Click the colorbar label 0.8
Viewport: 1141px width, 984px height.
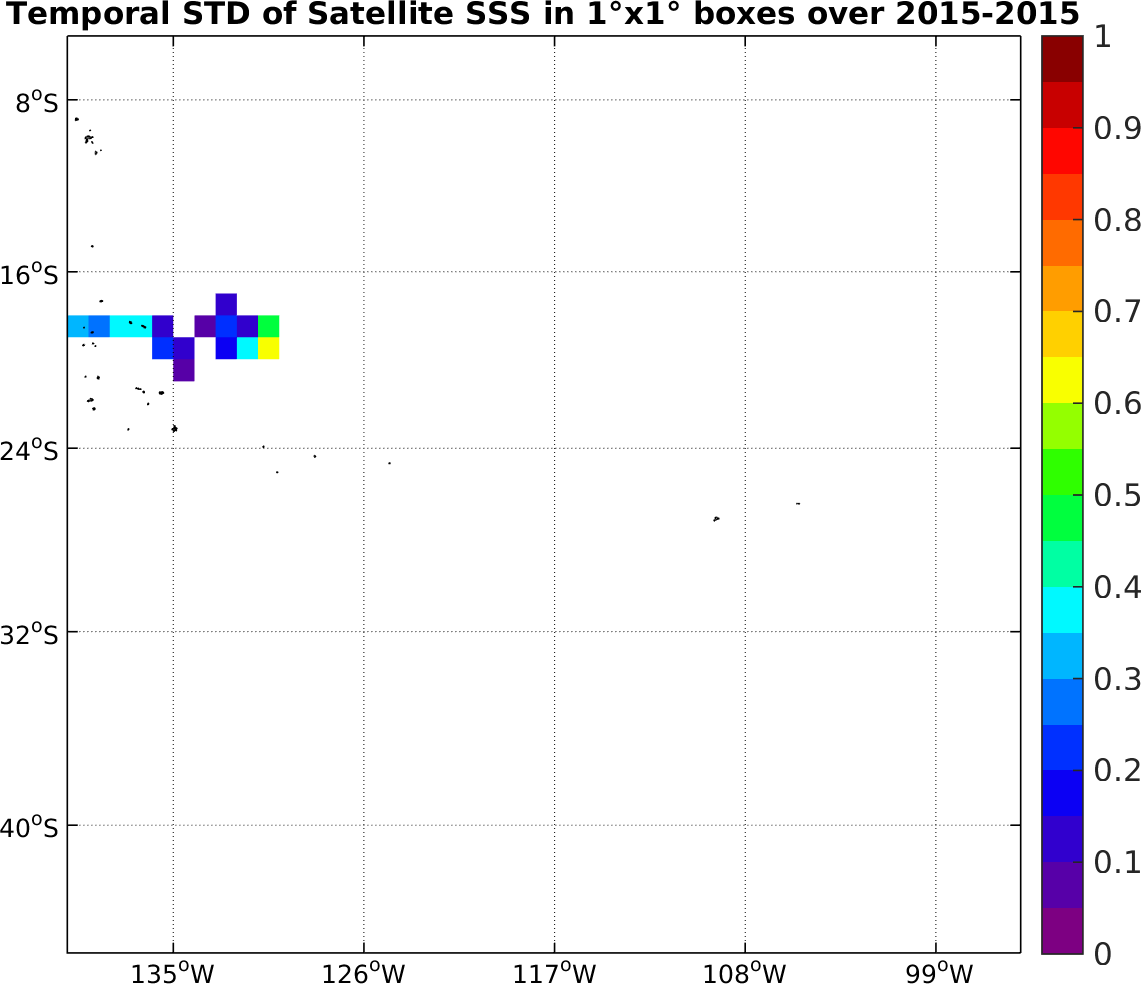1117,220
